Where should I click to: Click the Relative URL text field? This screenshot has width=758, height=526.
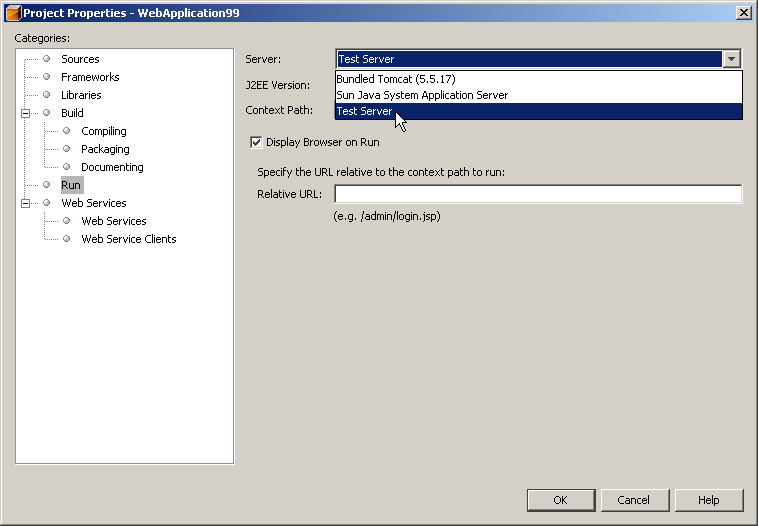tap(538, 194)
